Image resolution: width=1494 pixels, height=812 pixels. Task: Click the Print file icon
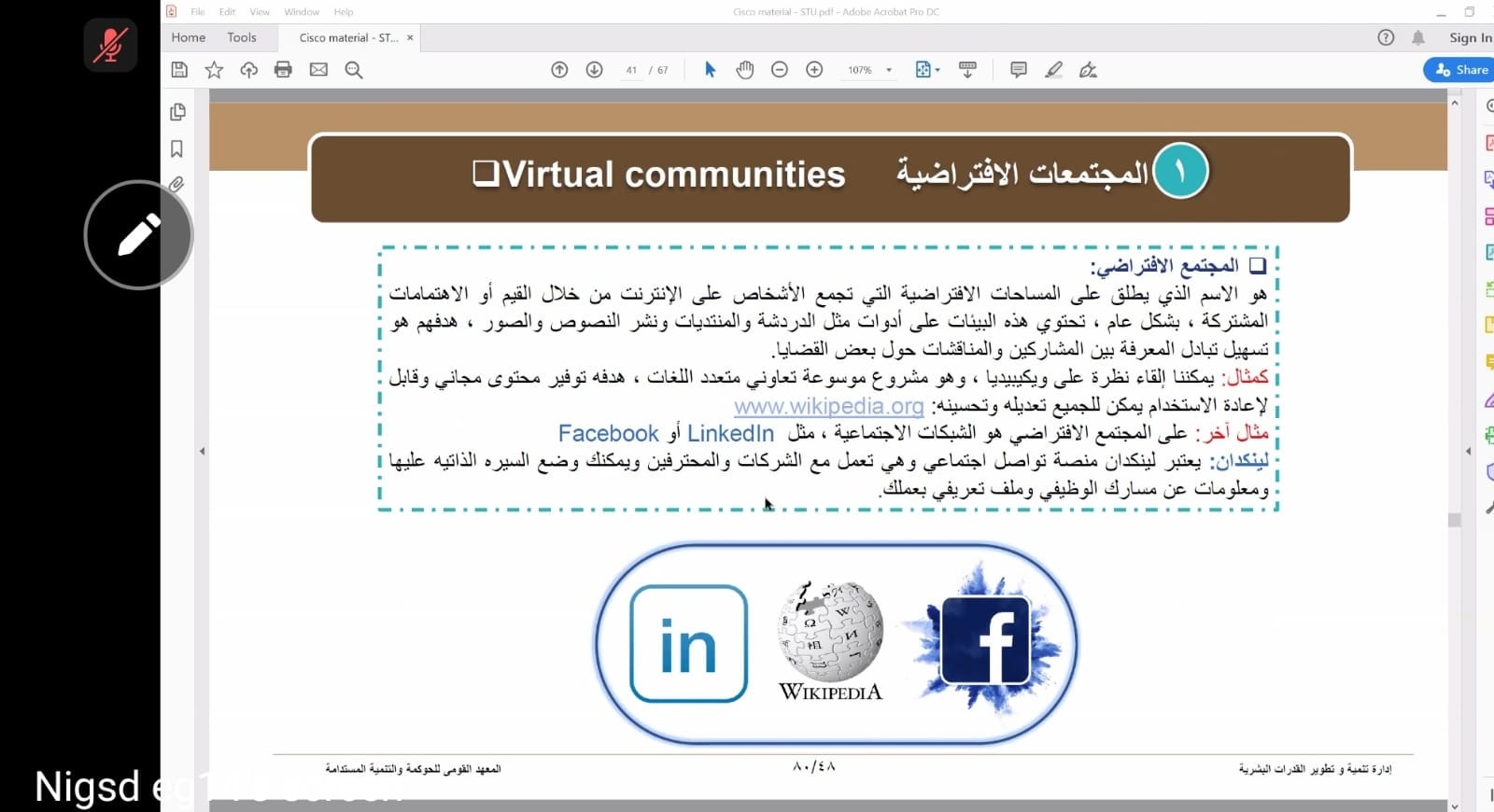click(283, 70)
